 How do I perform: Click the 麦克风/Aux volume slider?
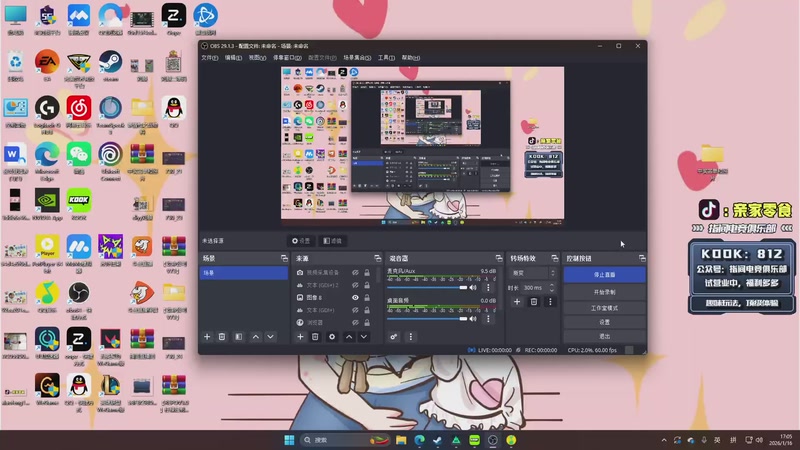point(427,288)
